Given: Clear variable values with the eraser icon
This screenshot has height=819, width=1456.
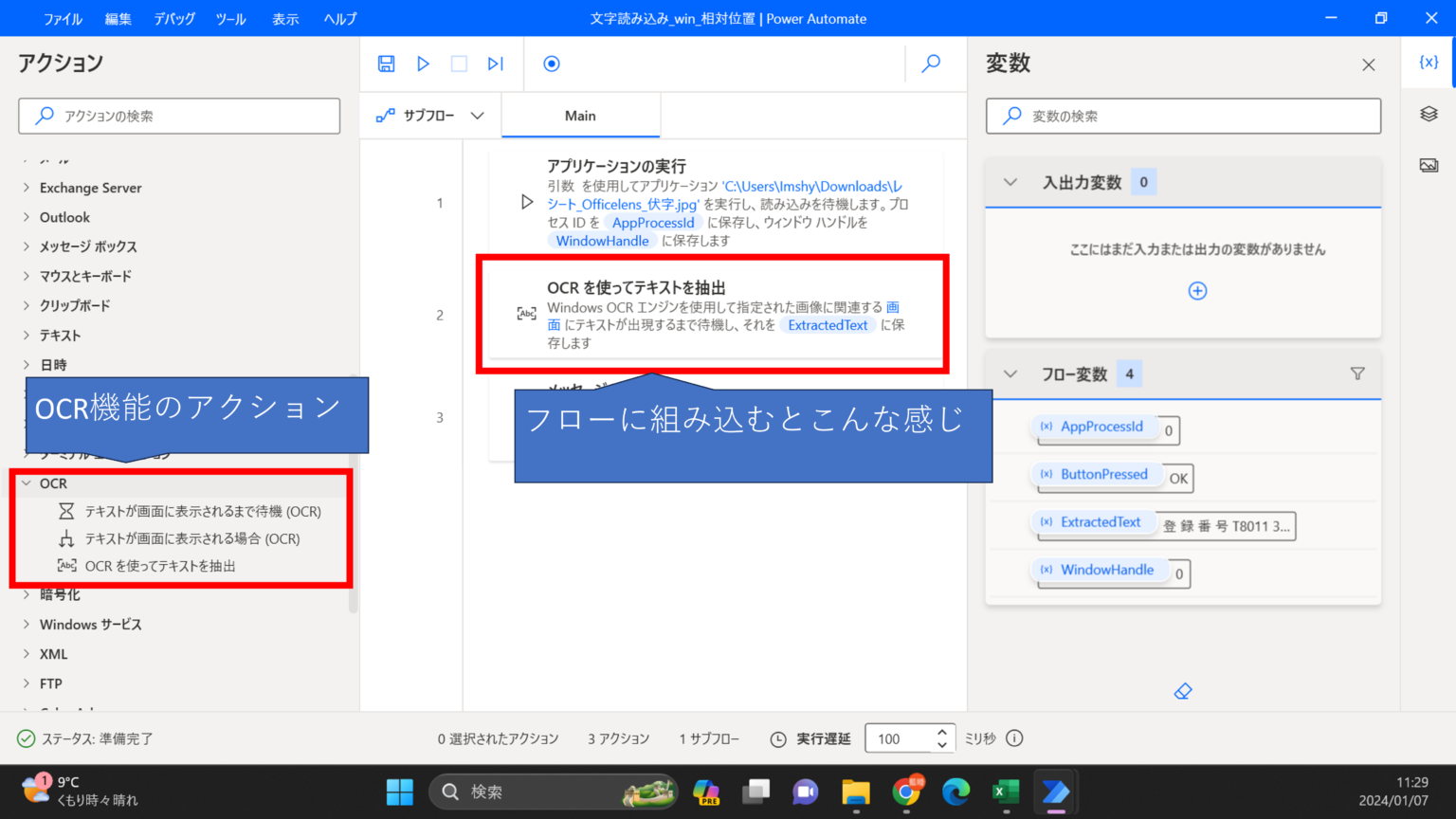Looking at the screenshot, I should pos(1182,691).
